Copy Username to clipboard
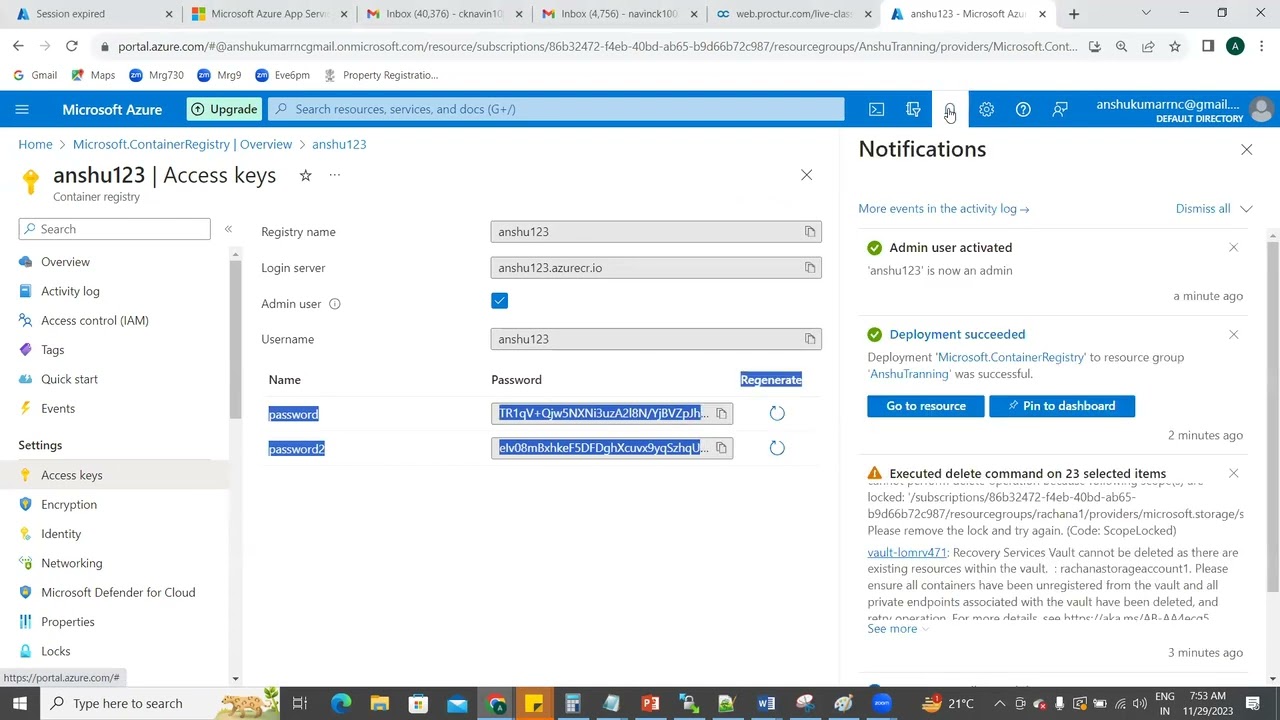 click(810, 339)
